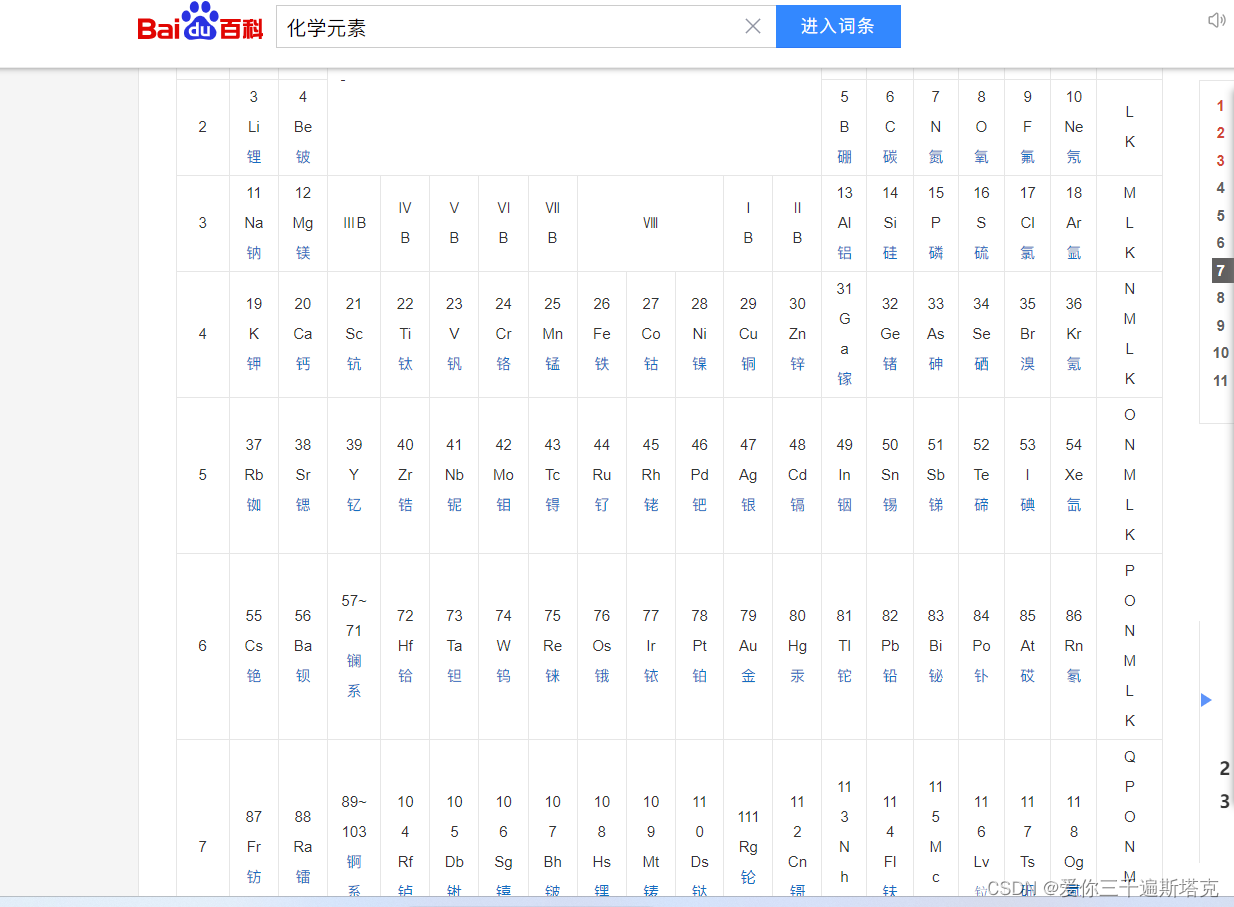The image size is (1234, 907).
Task: Select period 4 in the right sidebar
Action: click(x=1220, y=187)
